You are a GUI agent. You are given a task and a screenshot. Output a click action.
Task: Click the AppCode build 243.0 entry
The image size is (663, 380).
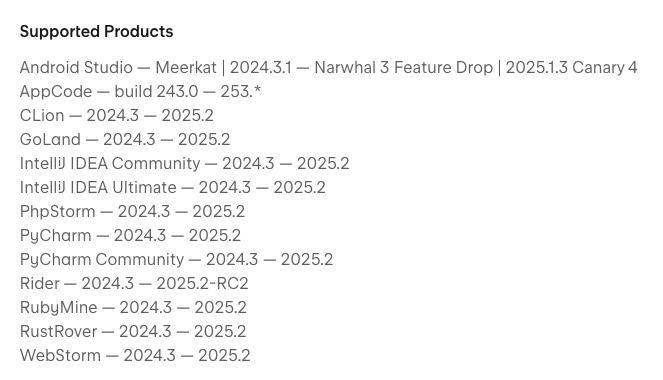click(140, 92)
